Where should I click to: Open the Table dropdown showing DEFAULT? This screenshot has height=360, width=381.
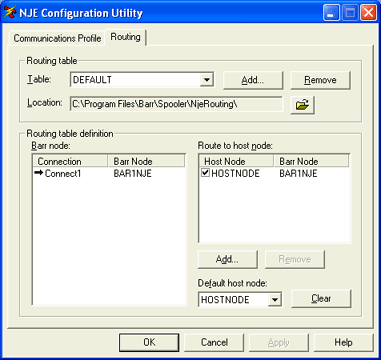(207, 80)
